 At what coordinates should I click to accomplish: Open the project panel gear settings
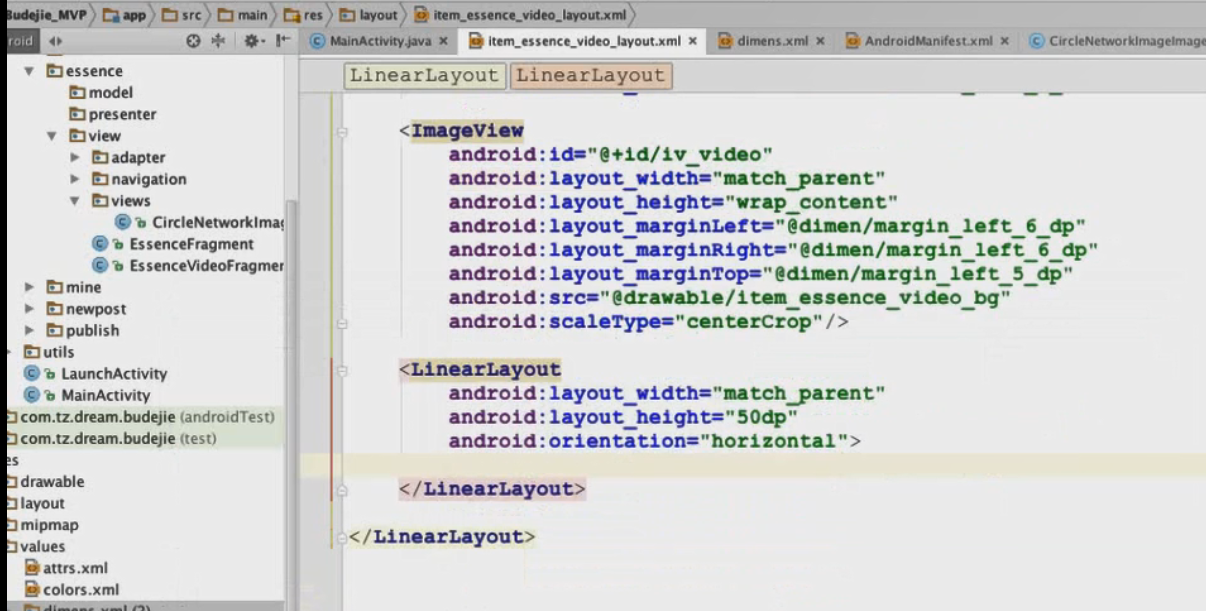(x=252, y=41)
